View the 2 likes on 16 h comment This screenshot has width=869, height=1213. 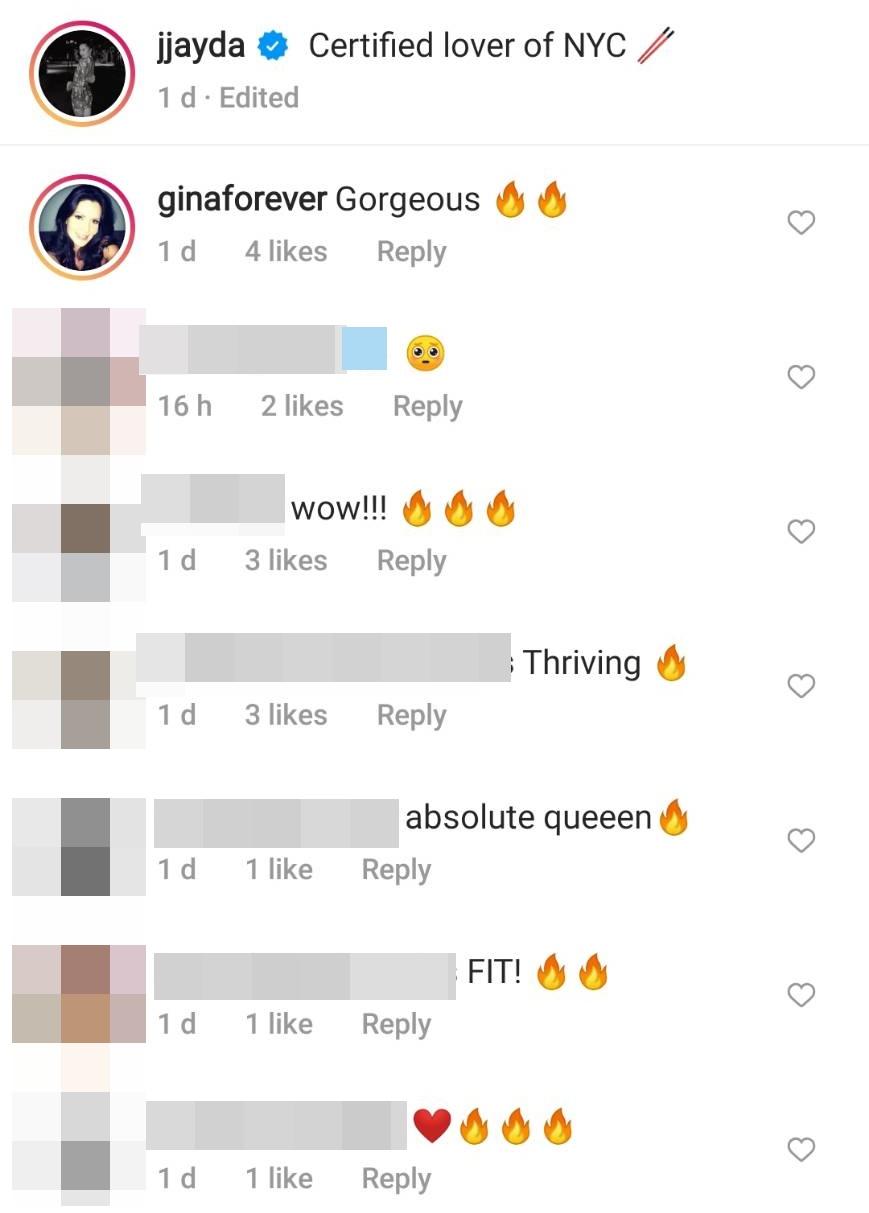tap(302, 406)
